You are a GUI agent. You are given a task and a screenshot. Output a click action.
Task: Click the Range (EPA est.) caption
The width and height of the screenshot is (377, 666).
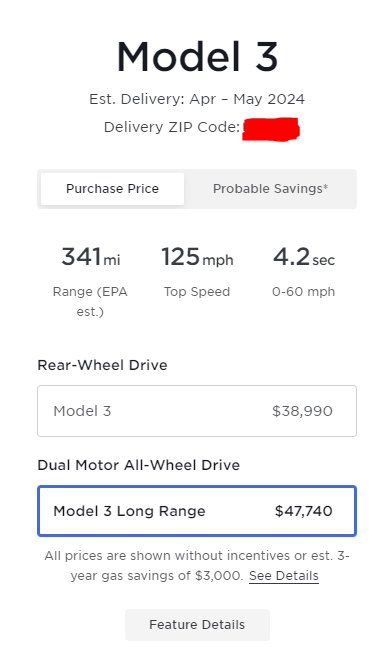[x=90, y=302]
